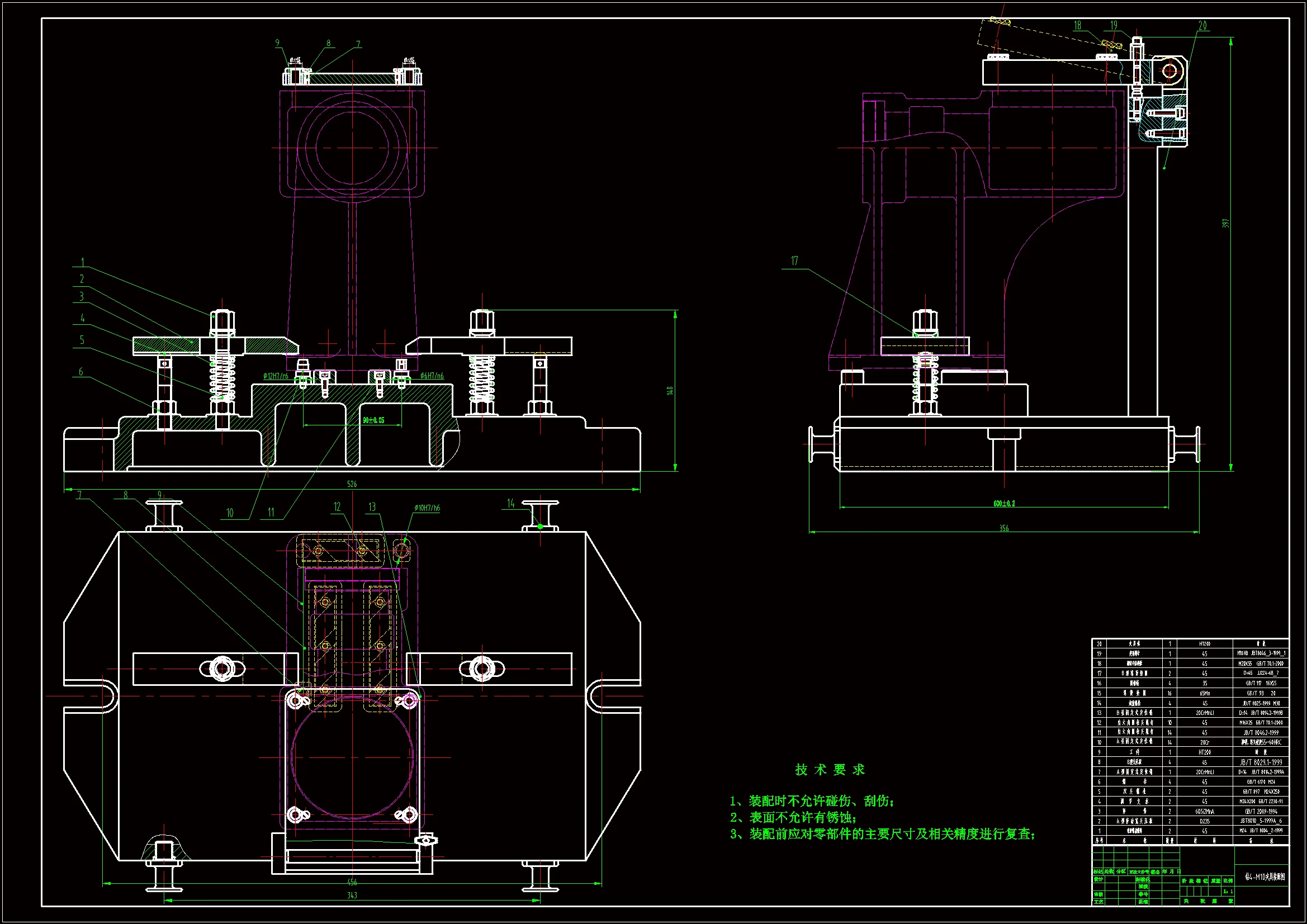
Task: Click the 技术要求 heading text
Action: [830, 770]
